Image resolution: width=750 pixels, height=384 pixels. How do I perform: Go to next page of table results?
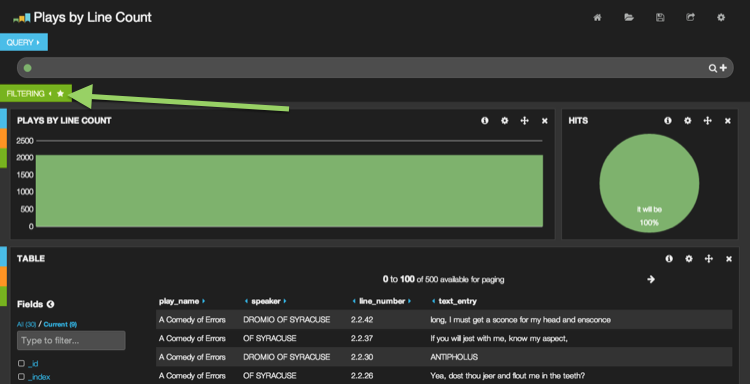(x=651, y=279)
